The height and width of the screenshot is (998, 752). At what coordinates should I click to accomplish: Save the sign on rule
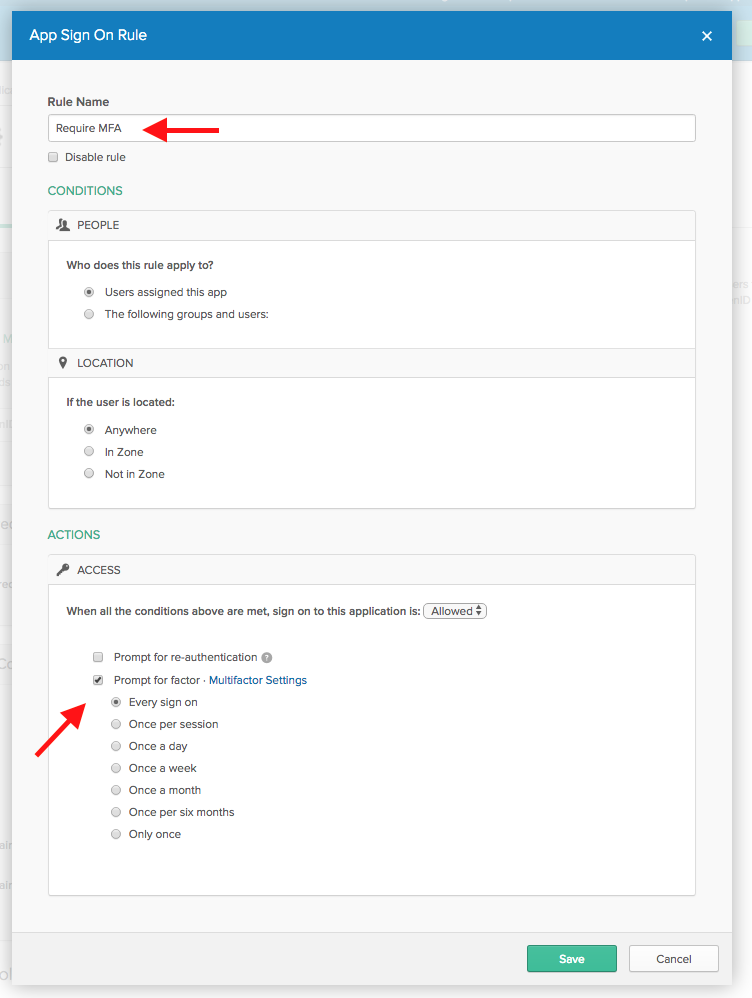click(x=571, y=959)
